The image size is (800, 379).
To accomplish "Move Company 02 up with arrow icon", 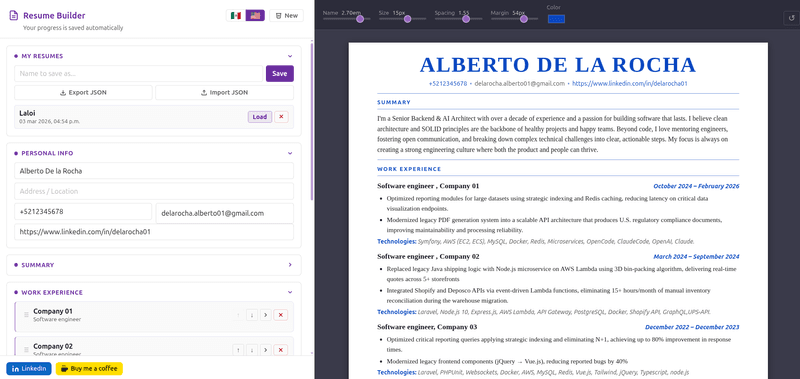I will [238, 350].
